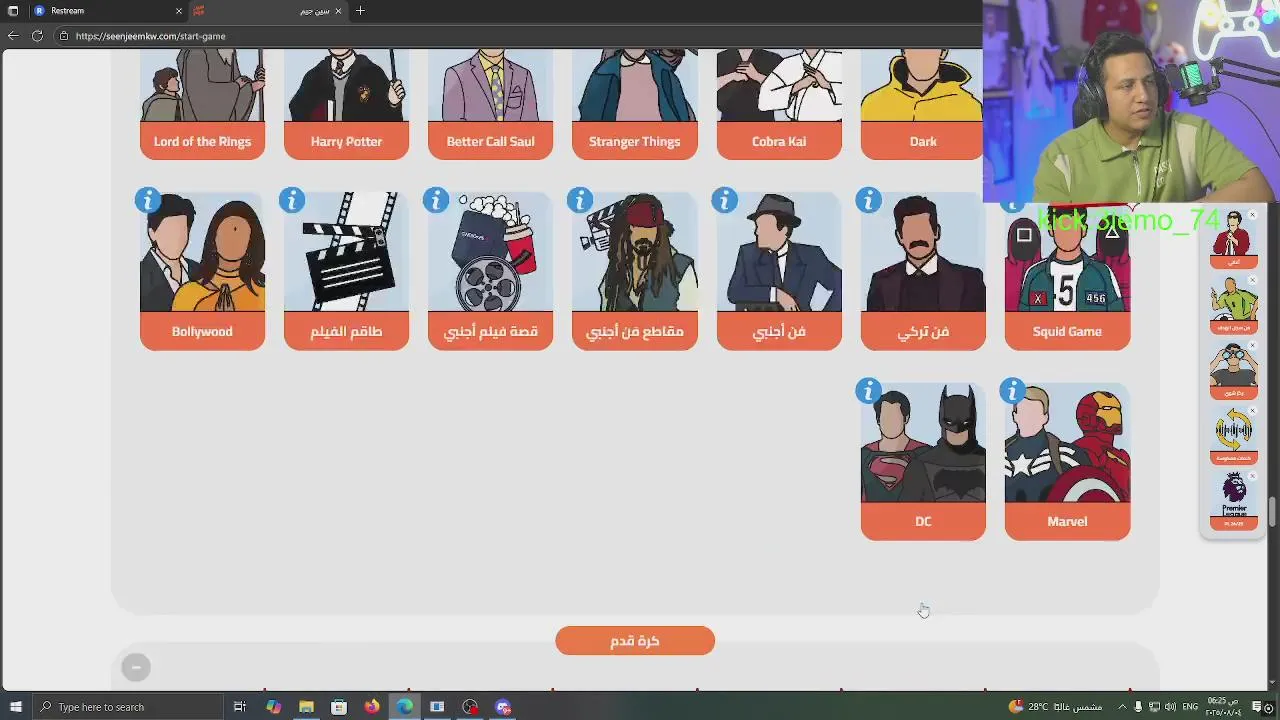
Task: Show info for the DC category
Action: coord(868,391)
